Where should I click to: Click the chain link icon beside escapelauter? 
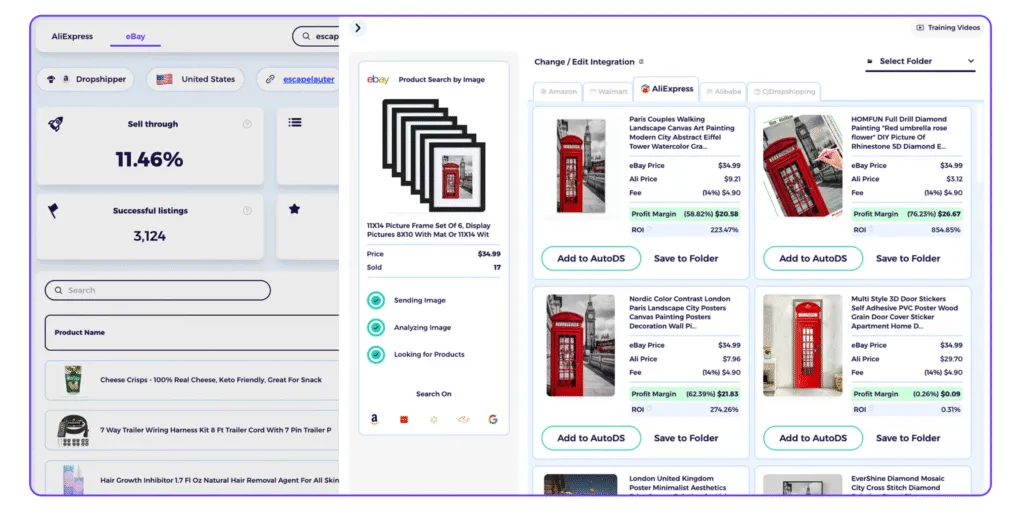pos(270,79)
